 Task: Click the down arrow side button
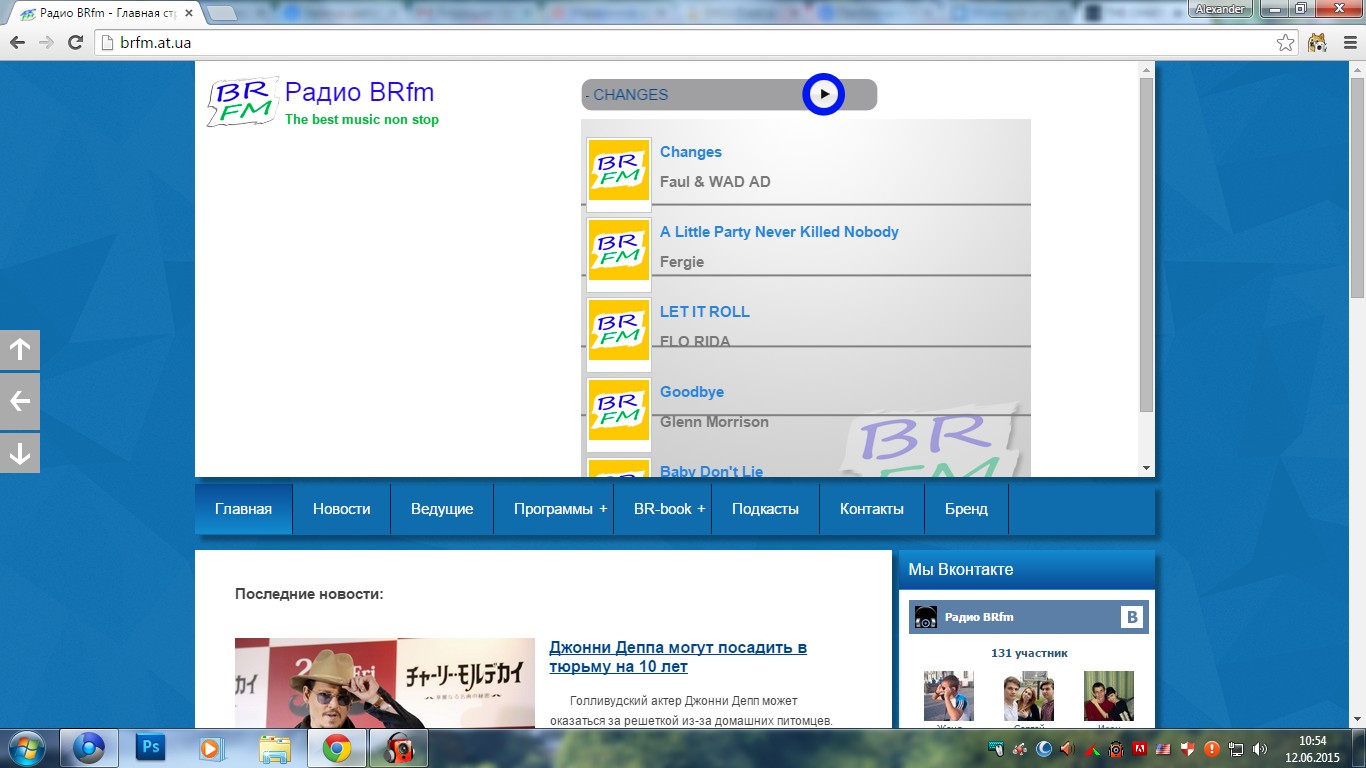tap(20, 454)
